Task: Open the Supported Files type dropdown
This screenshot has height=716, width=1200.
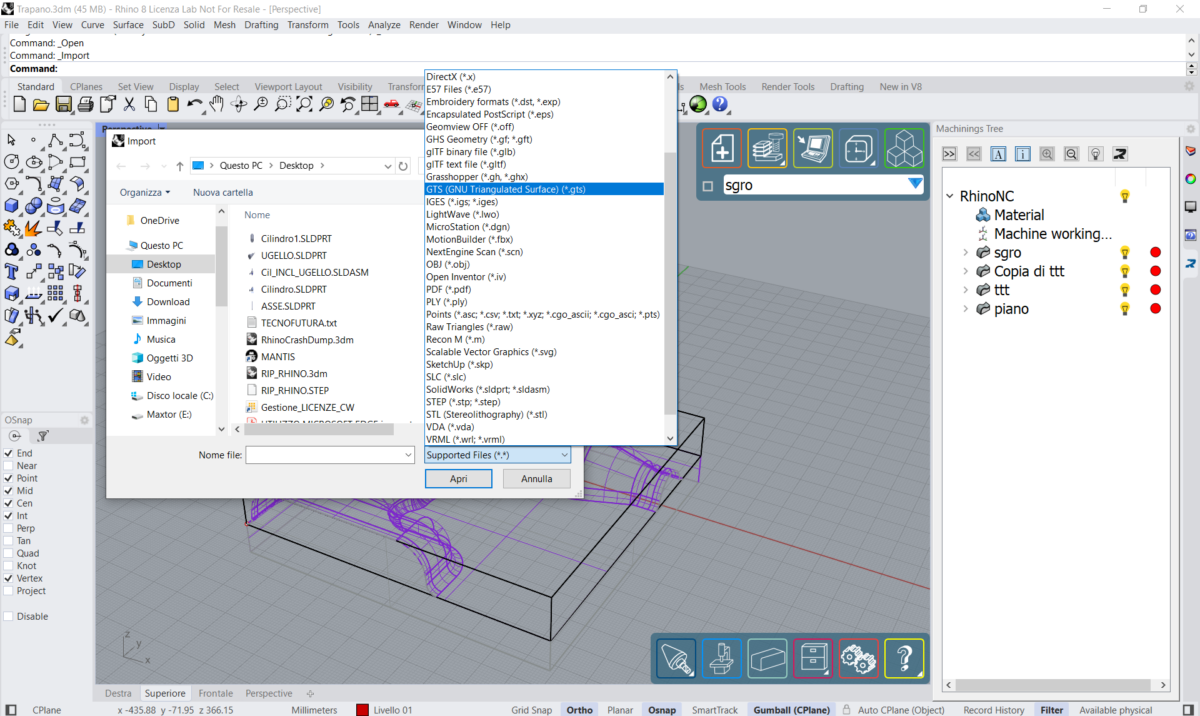Action: 498,455
